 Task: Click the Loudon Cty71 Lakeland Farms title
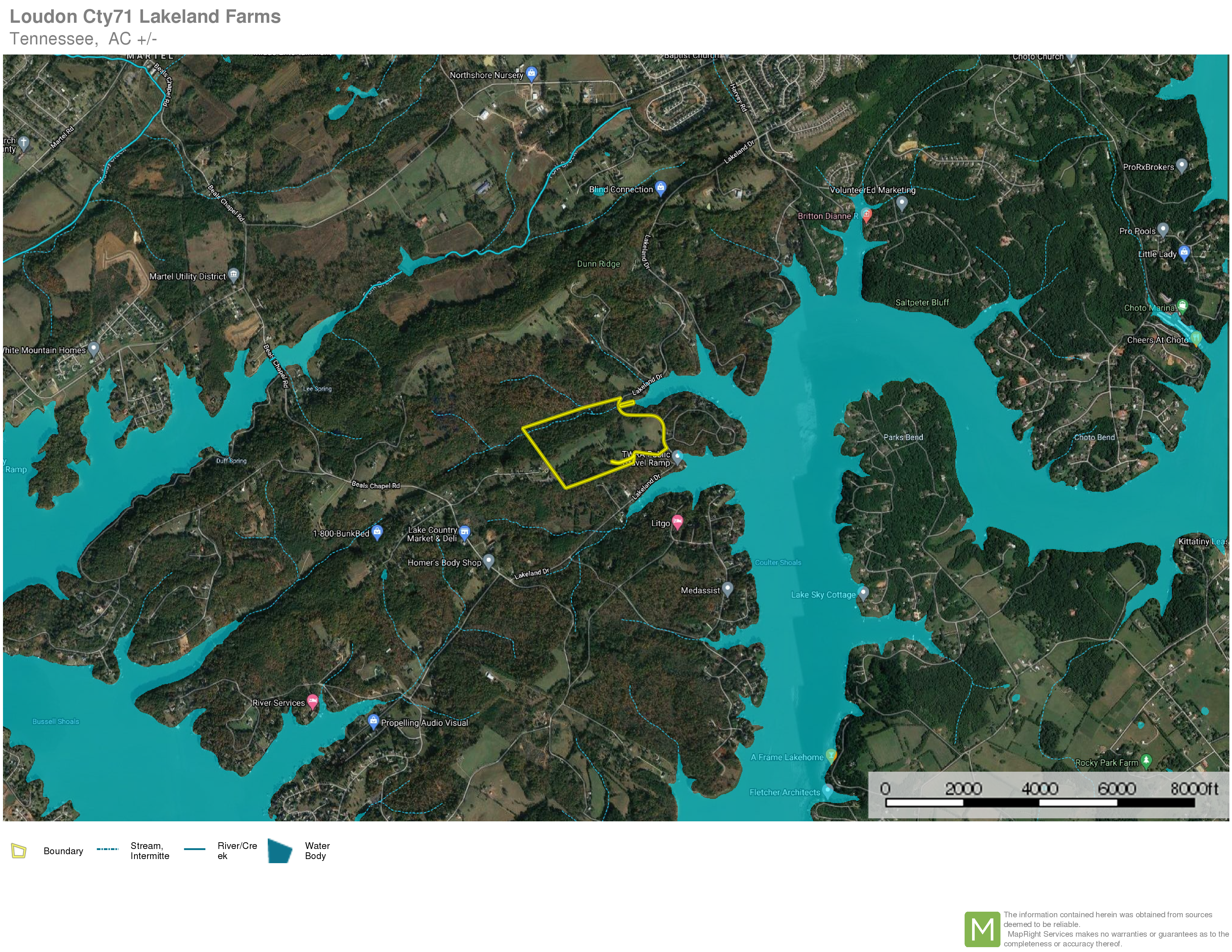click(145, 16)
